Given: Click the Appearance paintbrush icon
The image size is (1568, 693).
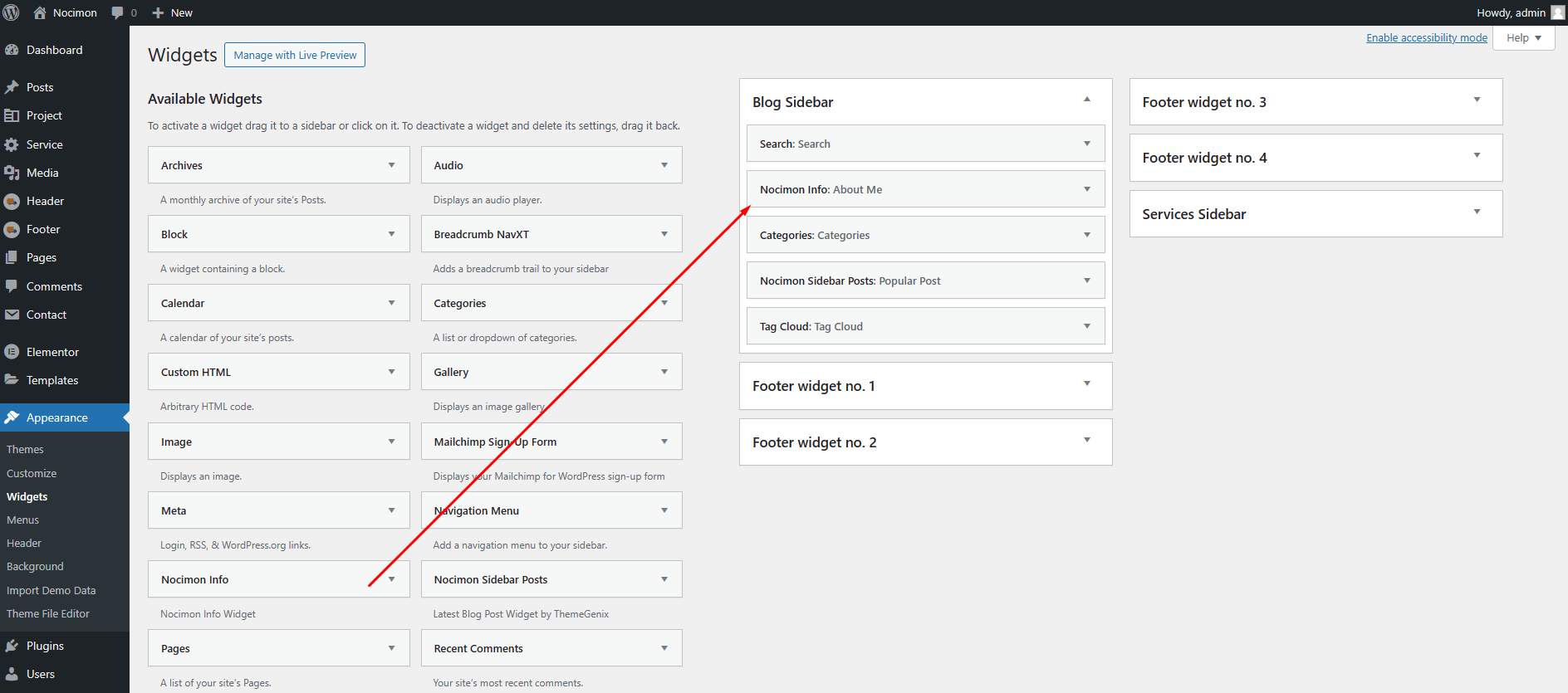Looking at the screenshot, I should click(12, 417).
